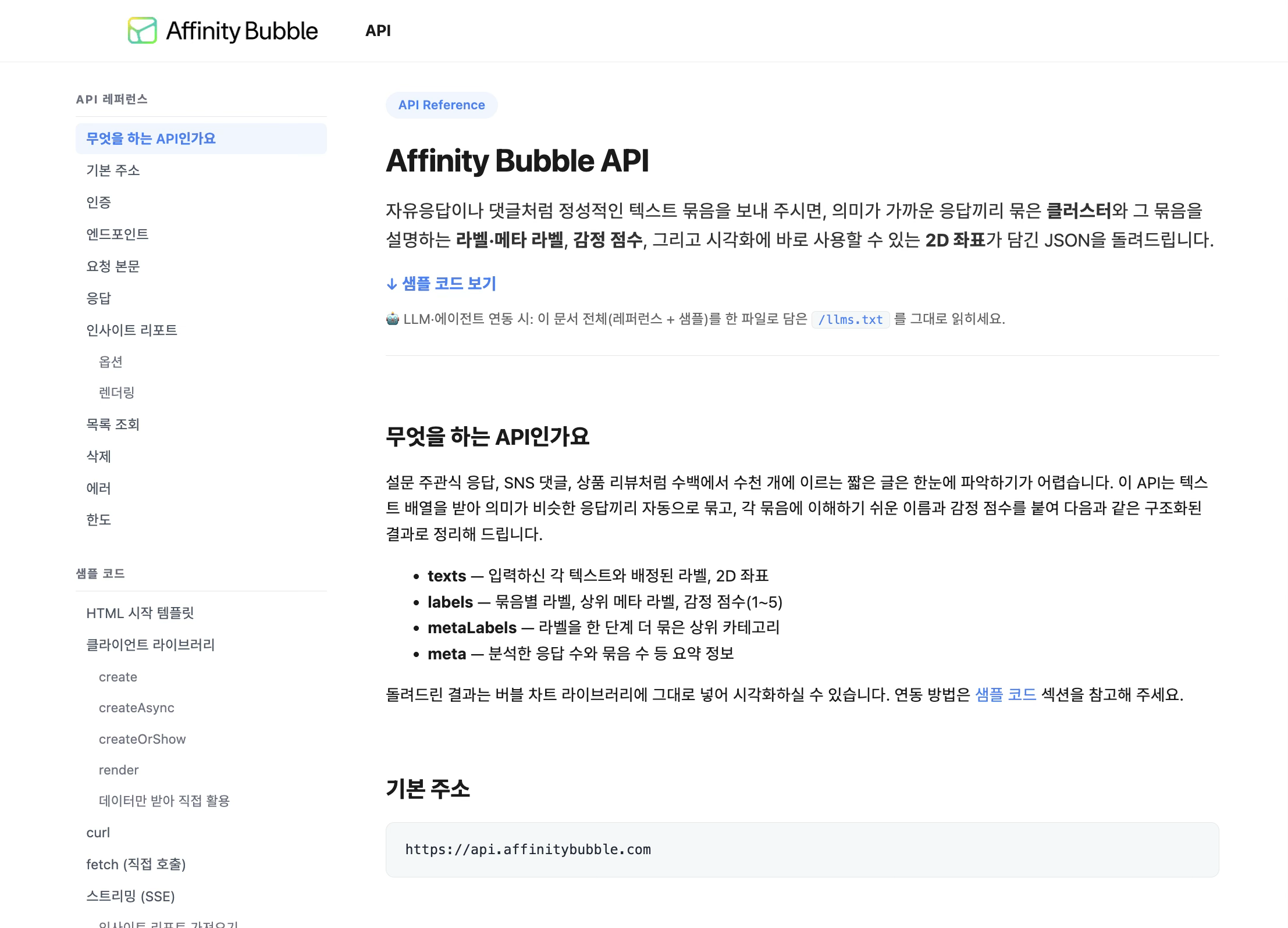Click the 샘플 코드 sidebar heading

click(101, 574)
